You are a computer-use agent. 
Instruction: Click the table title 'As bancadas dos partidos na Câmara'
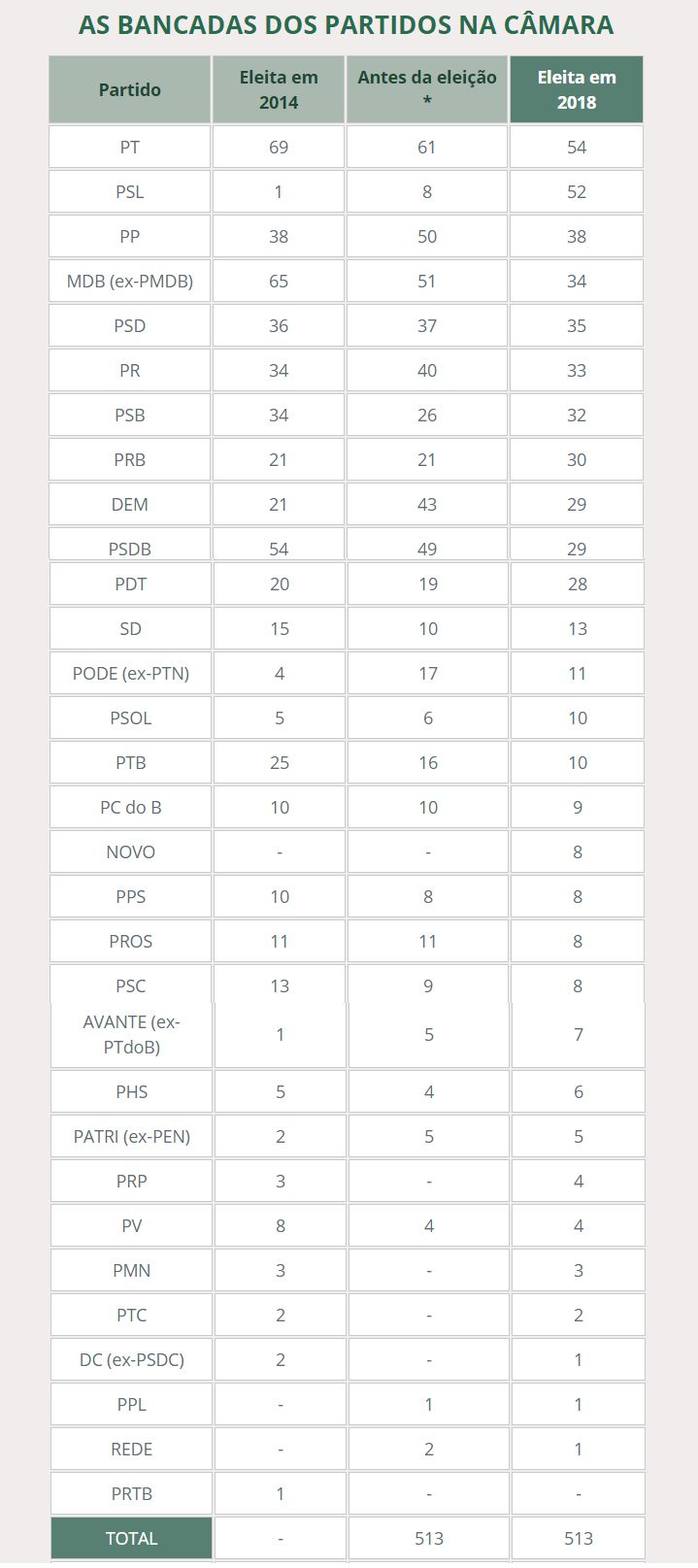click(x=347, y=25)
